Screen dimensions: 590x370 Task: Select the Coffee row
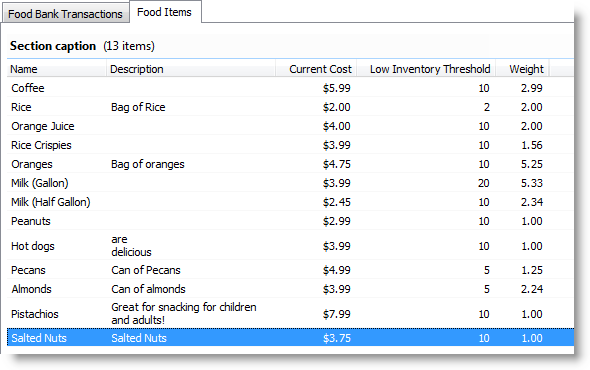pyautogui.click(x=290, y=88)
